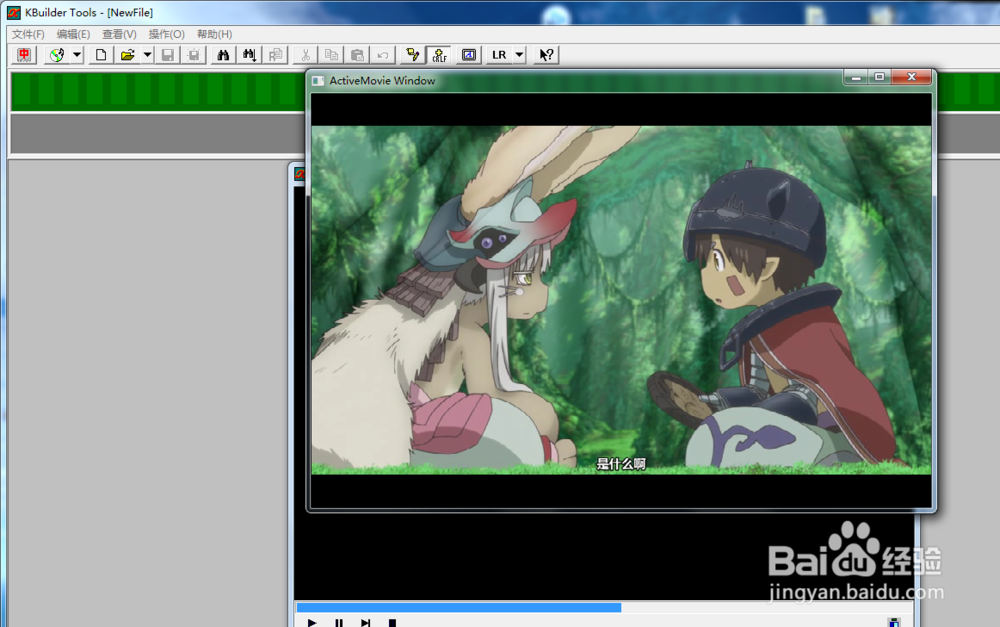Click the floppy disk Save icon
Image resolution: width=1000 pixels, height=627 pixels.
click(167, 55)
